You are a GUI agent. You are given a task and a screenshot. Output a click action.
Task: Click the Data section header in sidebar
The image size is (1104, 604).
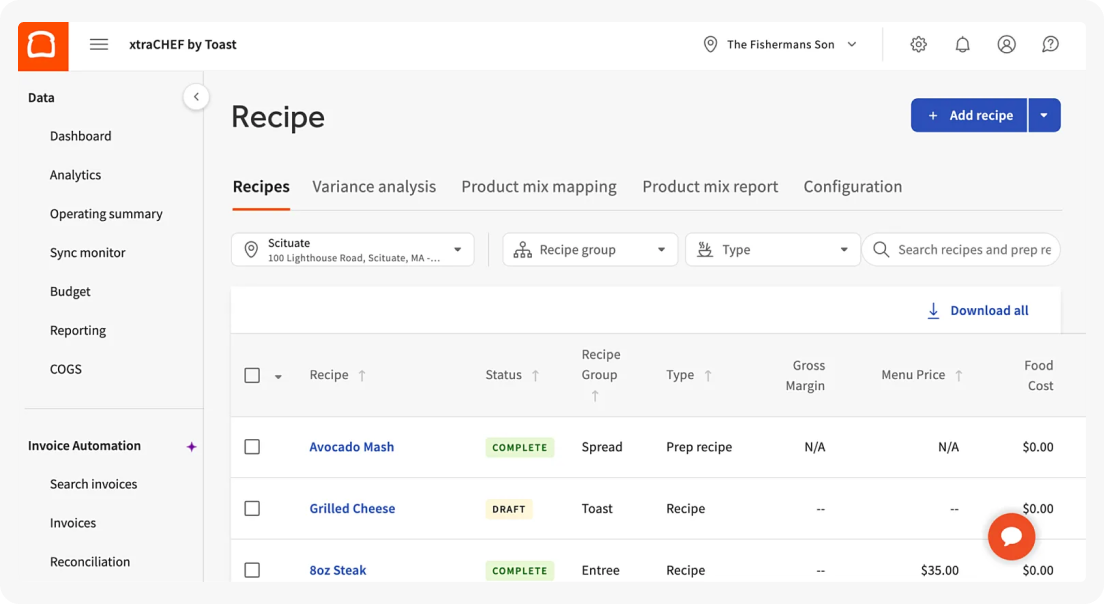[41, 98]
